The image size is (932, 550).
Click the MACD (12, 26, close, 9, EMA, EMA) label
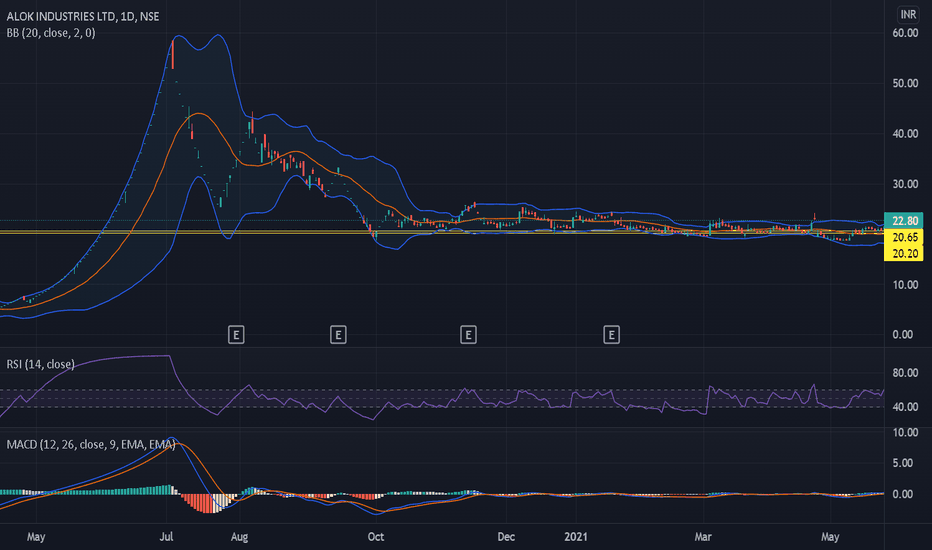[x=91, y=444]
